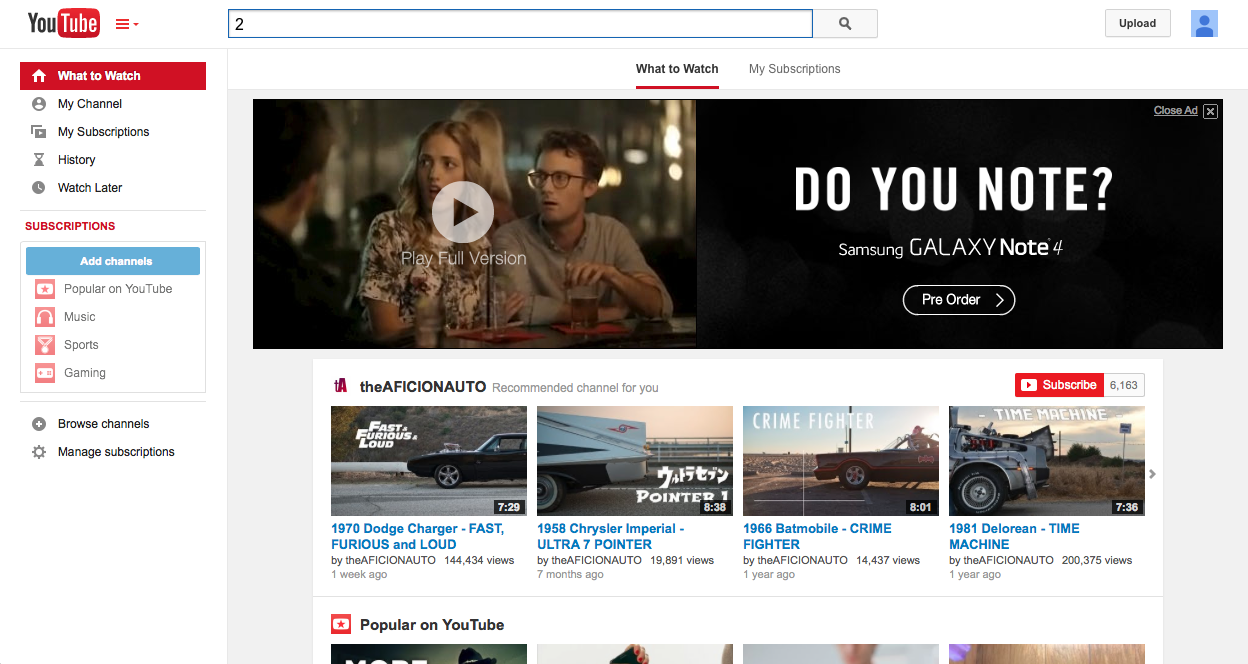Click the Popular on YouTube channel icon

tap(45, 288)
